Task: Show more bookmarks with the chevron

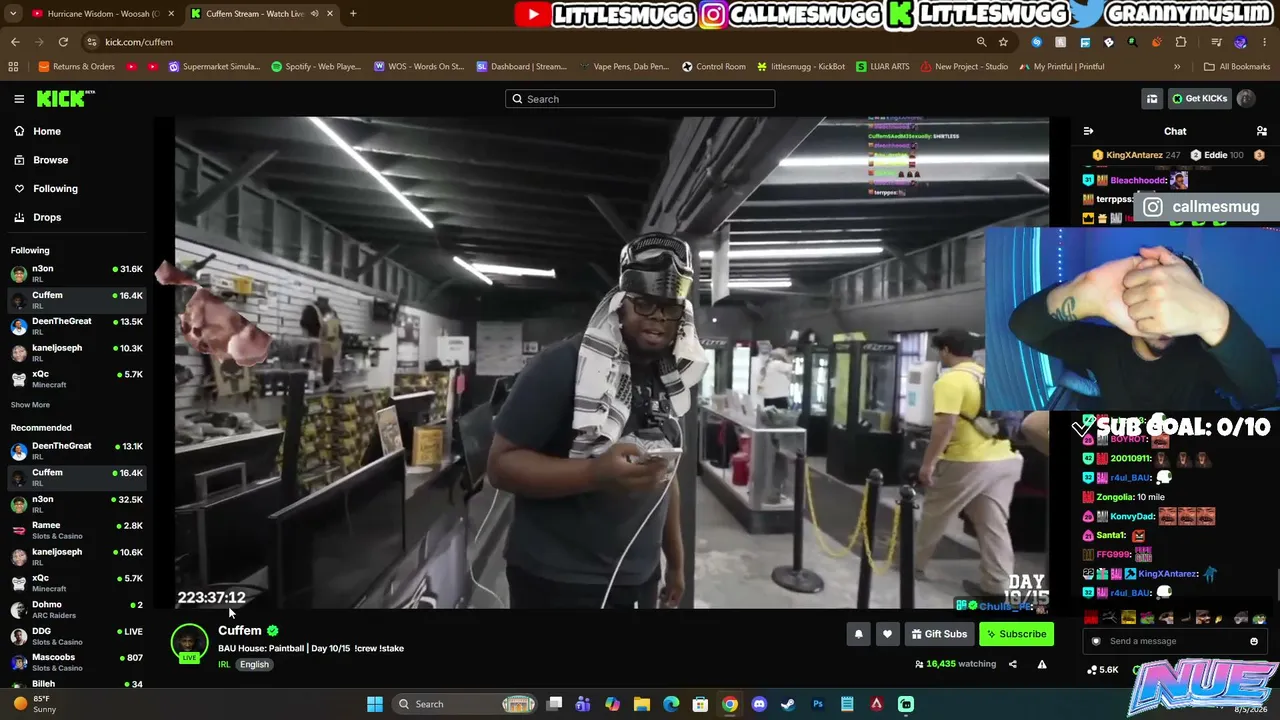Action: [x=1177, y=67]
